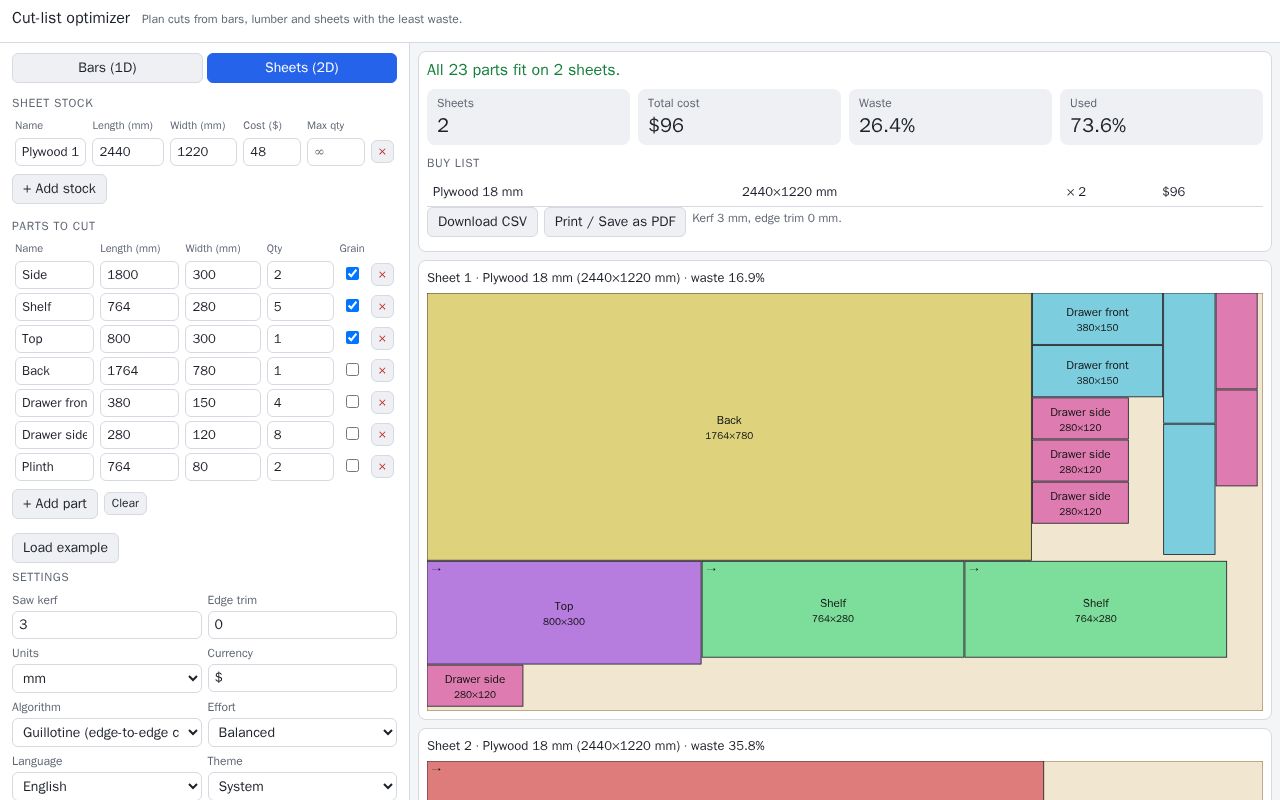Click the Edge trim input field
Viewport: 1280px width, 800px height.
pyautogui.click(x=302, y=625)
